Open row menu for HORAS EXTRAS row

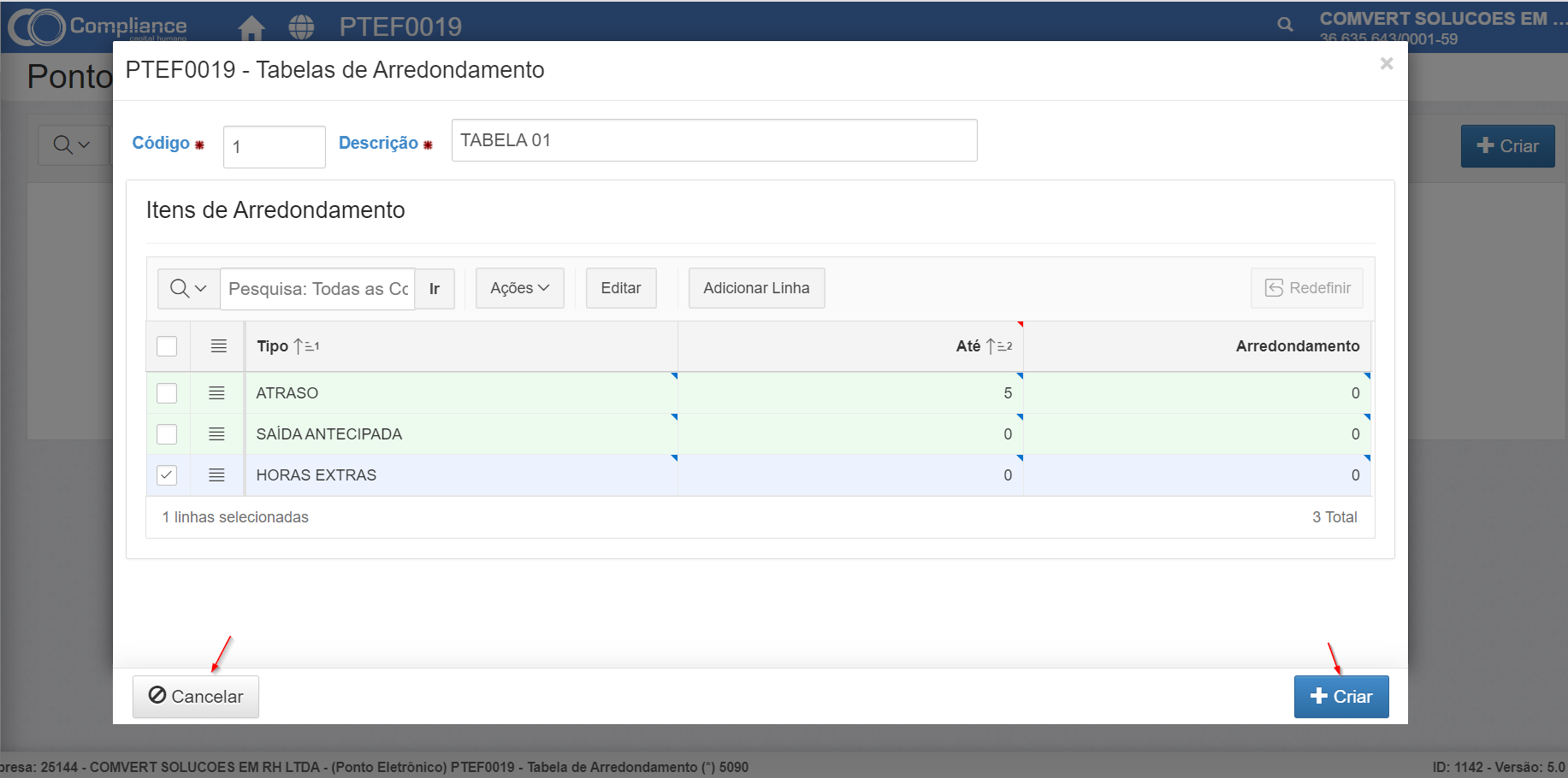(217, 475)
